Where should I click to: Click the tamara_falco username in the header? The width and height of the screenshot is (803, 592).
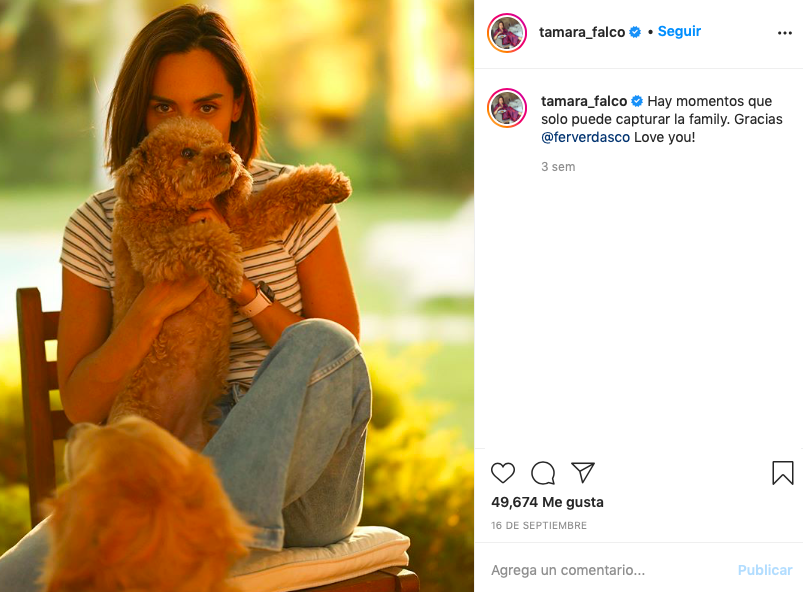coord(583,31)
